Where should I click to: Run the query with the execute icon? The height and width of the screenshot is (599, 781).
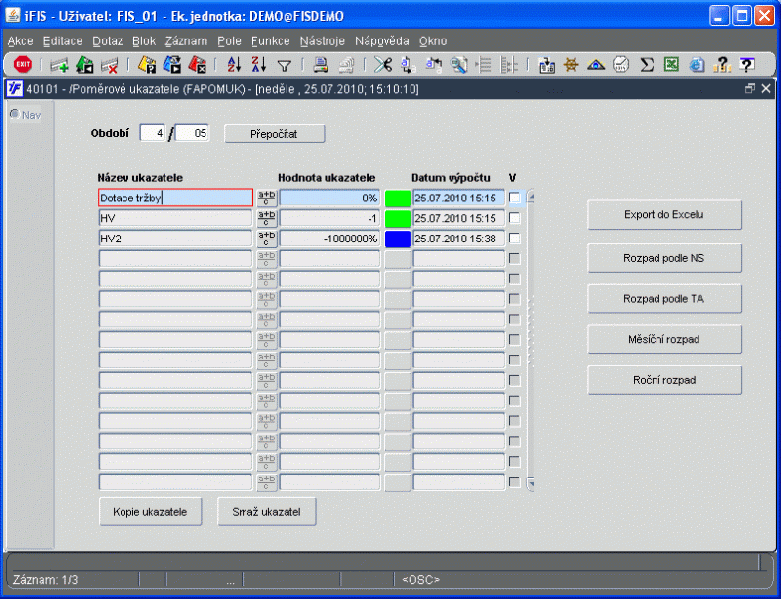coord(172,65)
